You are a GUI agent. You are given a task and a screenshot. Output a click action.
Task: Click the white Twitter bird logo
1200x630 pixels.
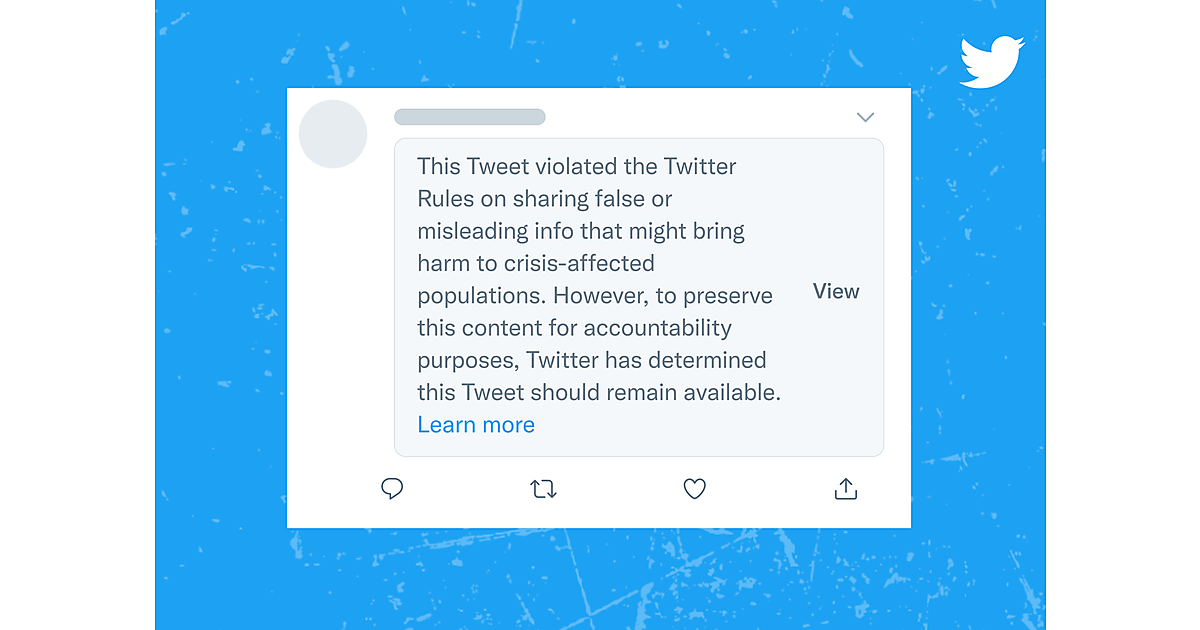coord(992,62)
